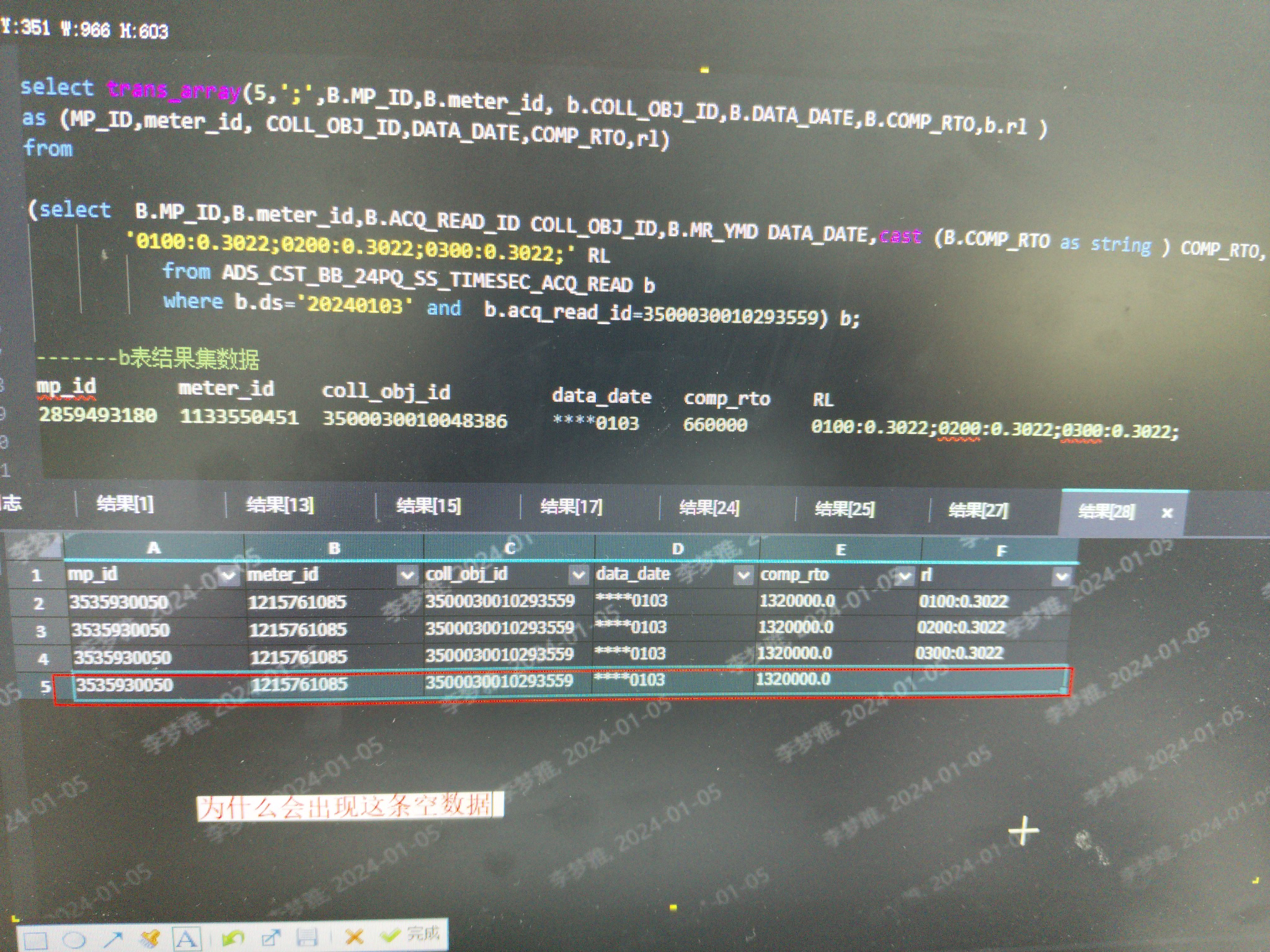Select row header 3

coord(40,632)
